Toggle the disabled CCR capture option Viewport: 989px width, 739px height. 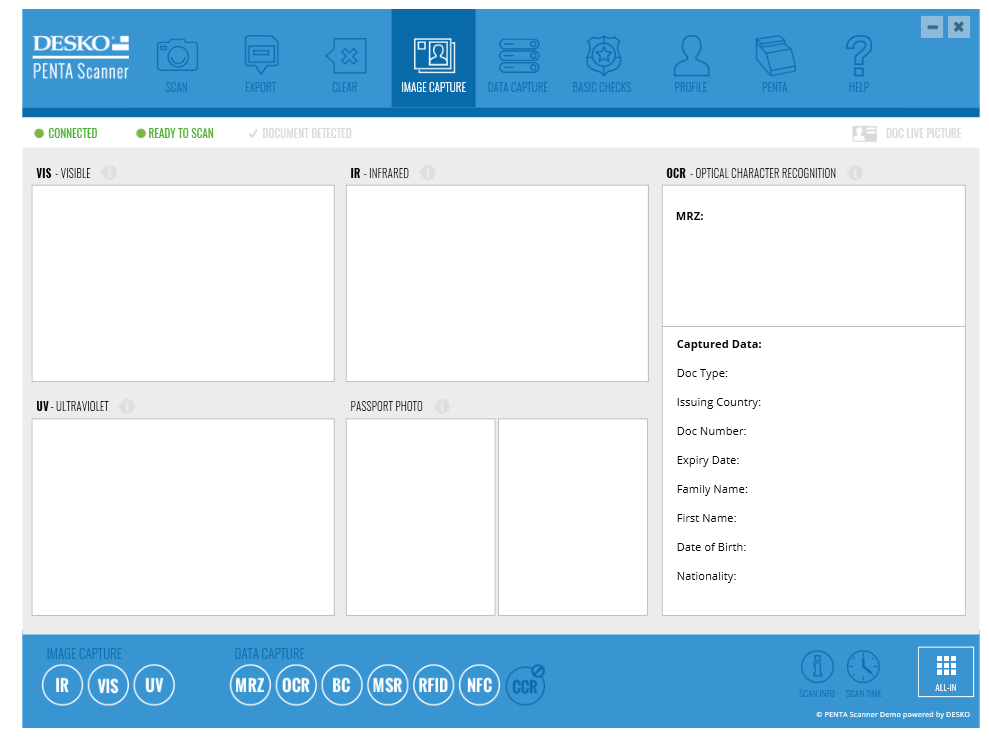pos(525,685)
